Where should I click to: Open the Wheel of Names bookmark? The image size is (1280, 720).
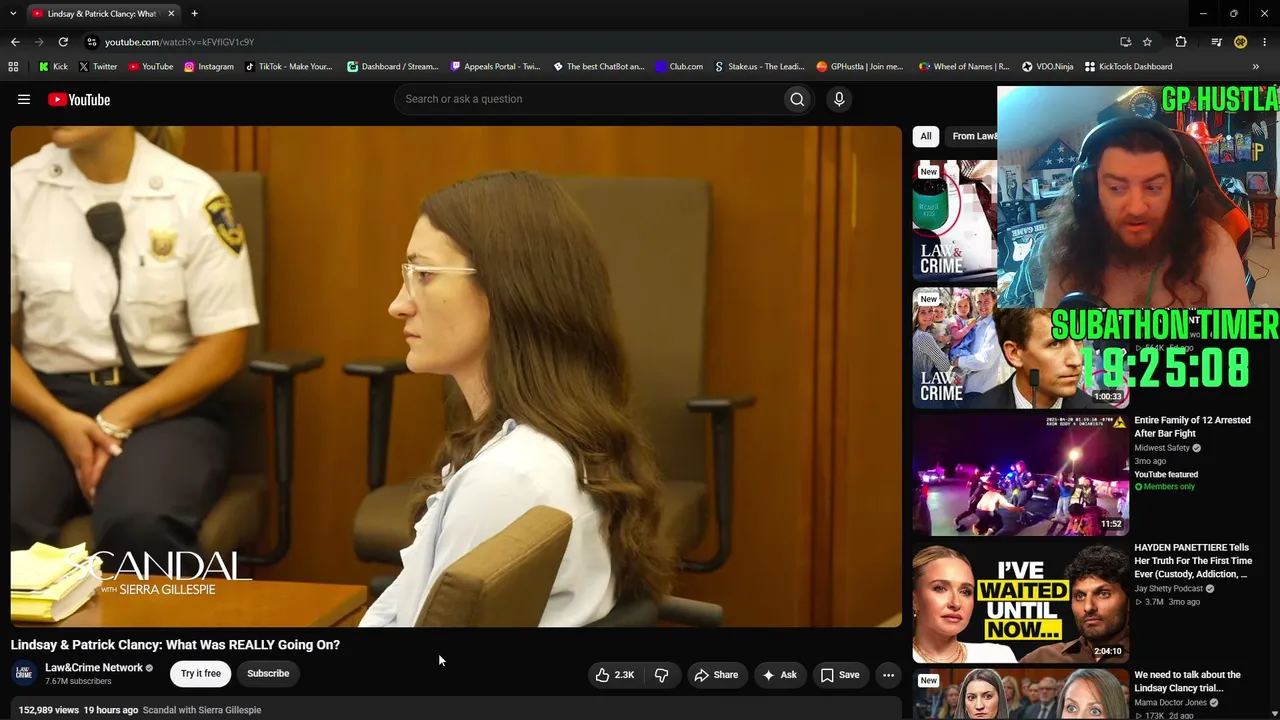click(x=964, y=67)
